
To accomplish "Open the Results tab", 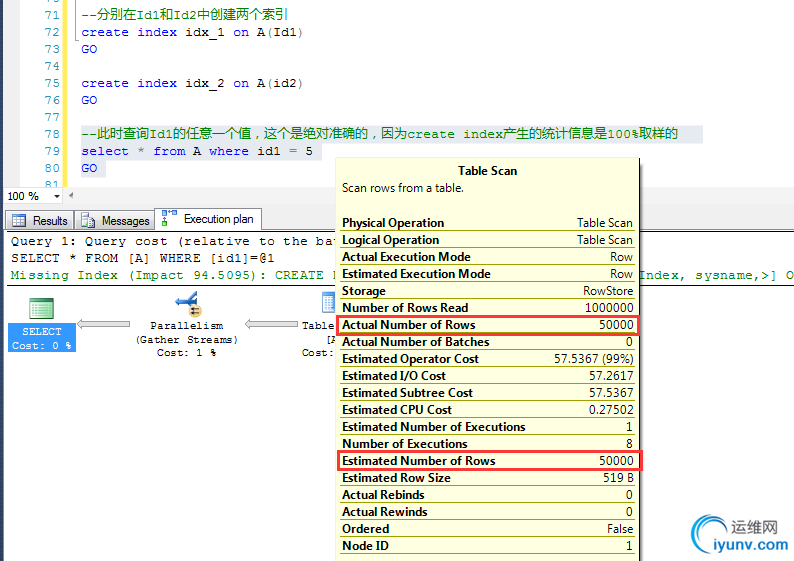I will pyautogui.click(x=40, y=221).
